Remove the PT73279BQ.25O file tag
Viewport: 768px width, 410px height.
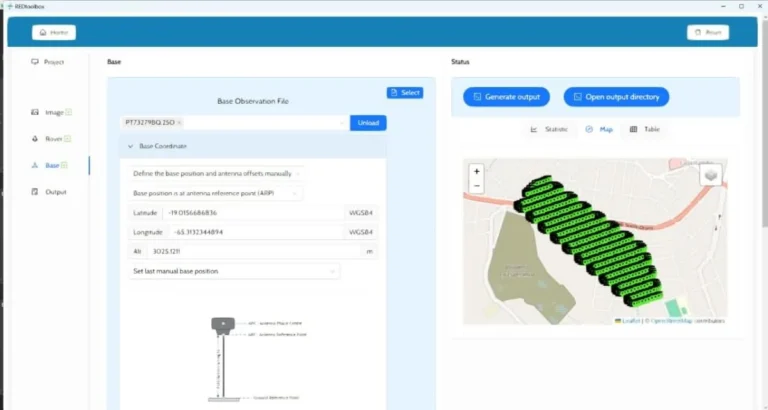tap(179, 122)
